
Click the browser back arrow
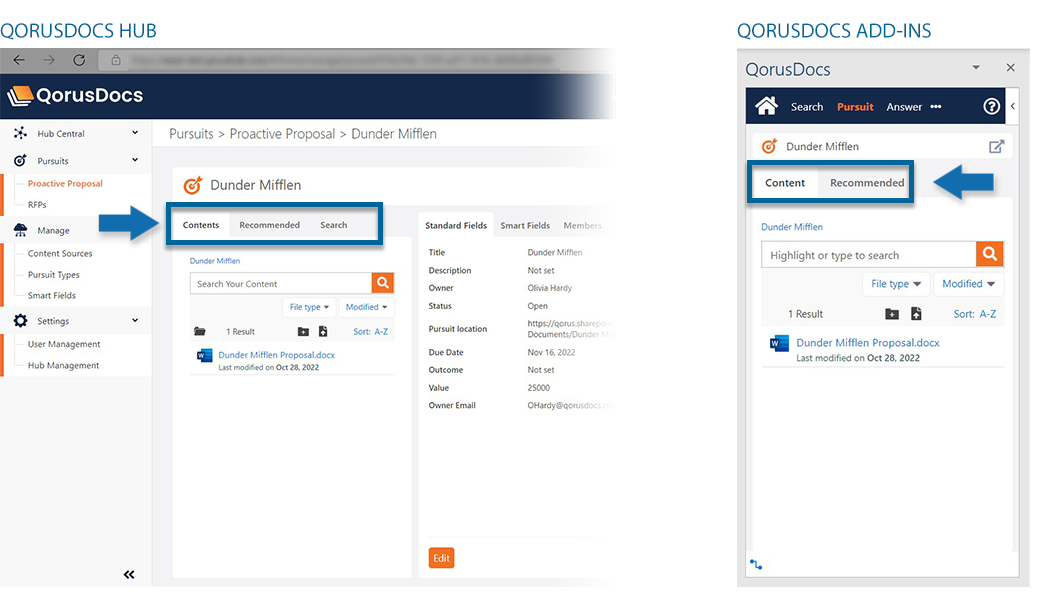click(x=19, y=60)
